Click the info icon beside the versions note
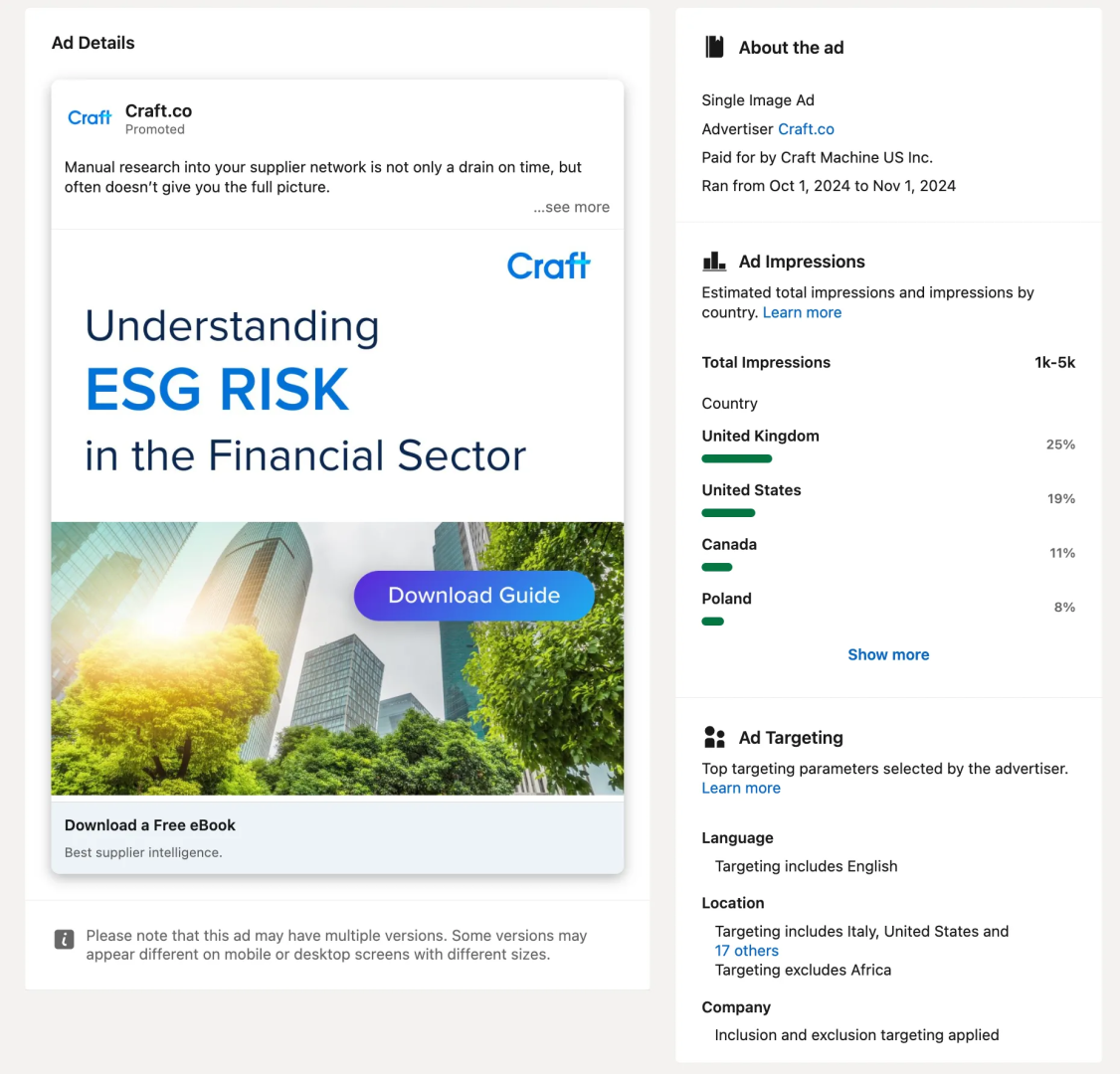 (x=65, y=939)
